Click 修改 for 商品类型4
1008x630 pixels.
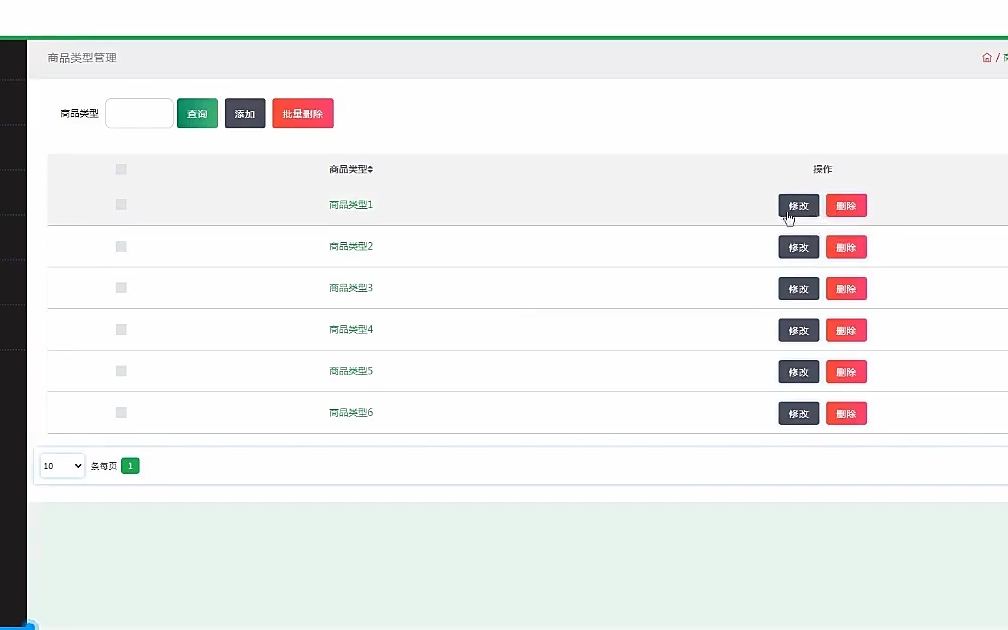[798, 330]
